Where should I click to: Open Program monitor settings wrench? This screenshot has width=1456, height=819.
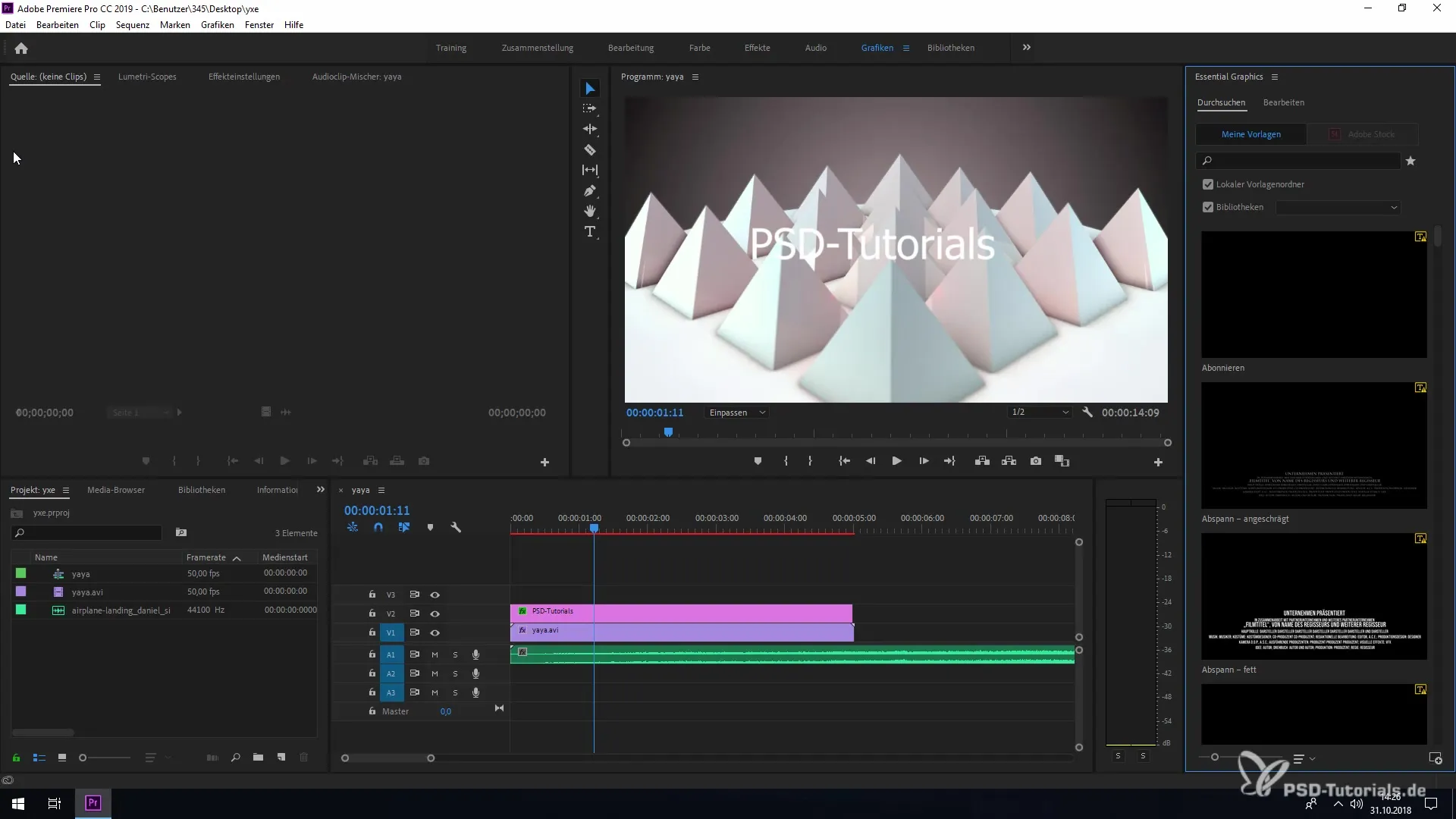click(1087, 412)
